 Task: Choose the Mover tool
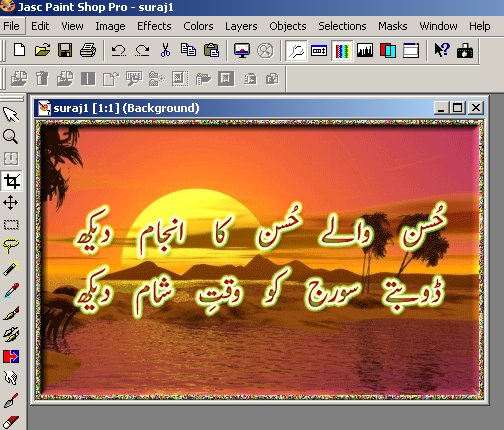coord(11,203)
